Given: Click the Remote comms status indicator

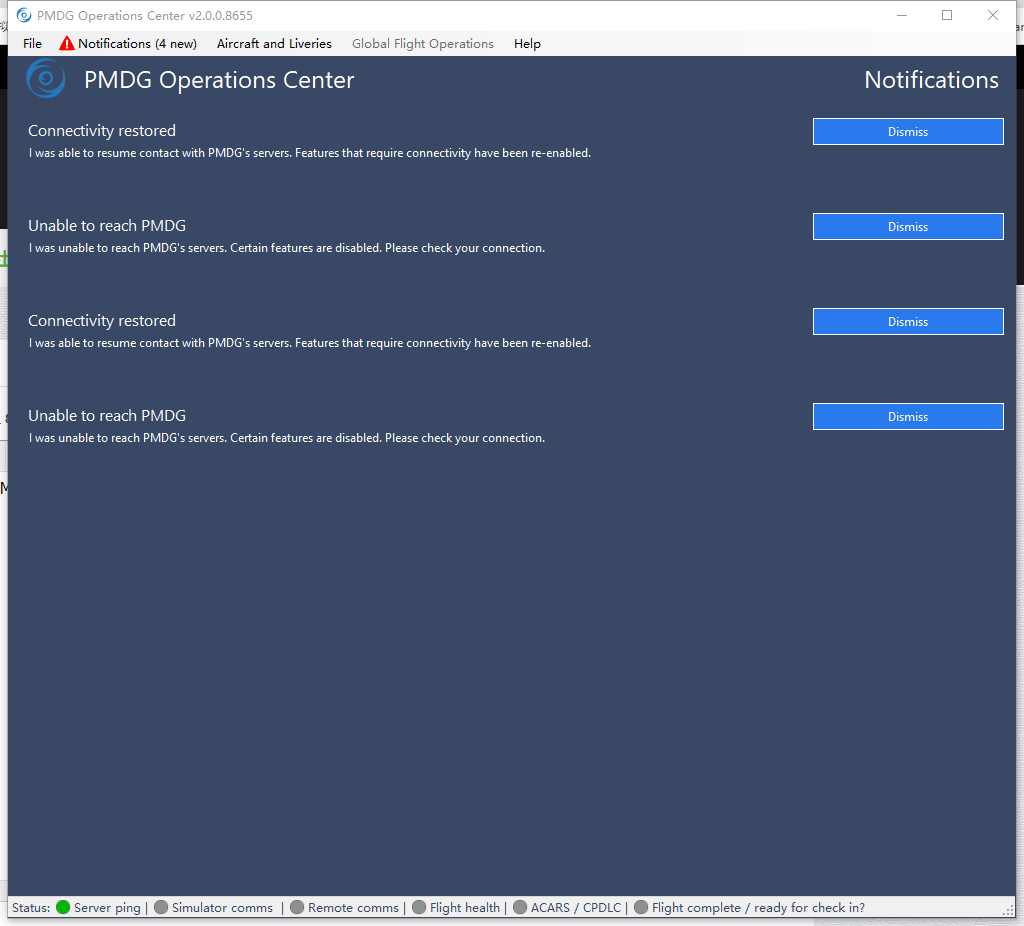Looking at the screenshot, I should click(296, 907).
